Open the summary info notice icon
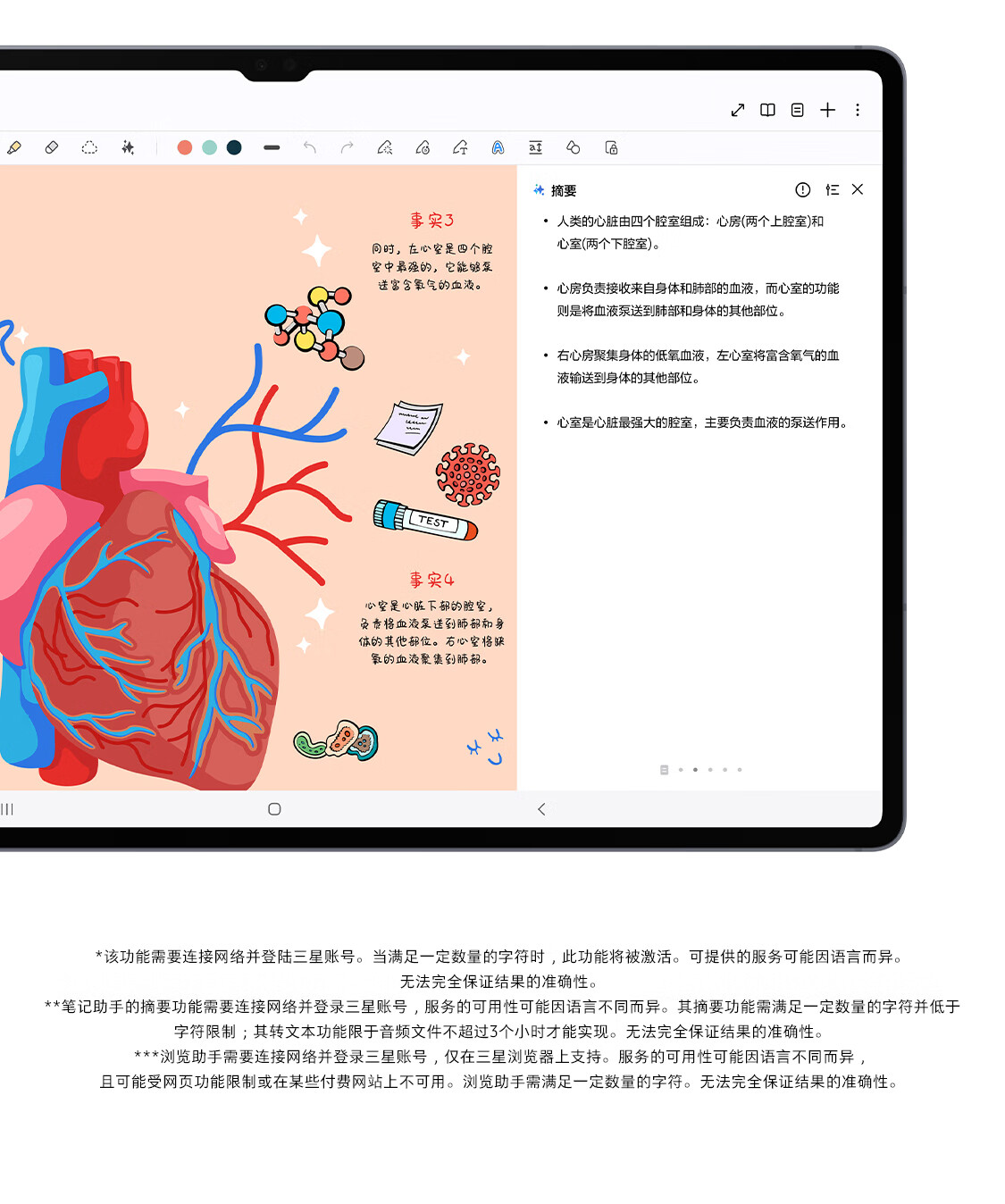The width and height of the screenshot is (1005, 1204). [x=803, y=189]
